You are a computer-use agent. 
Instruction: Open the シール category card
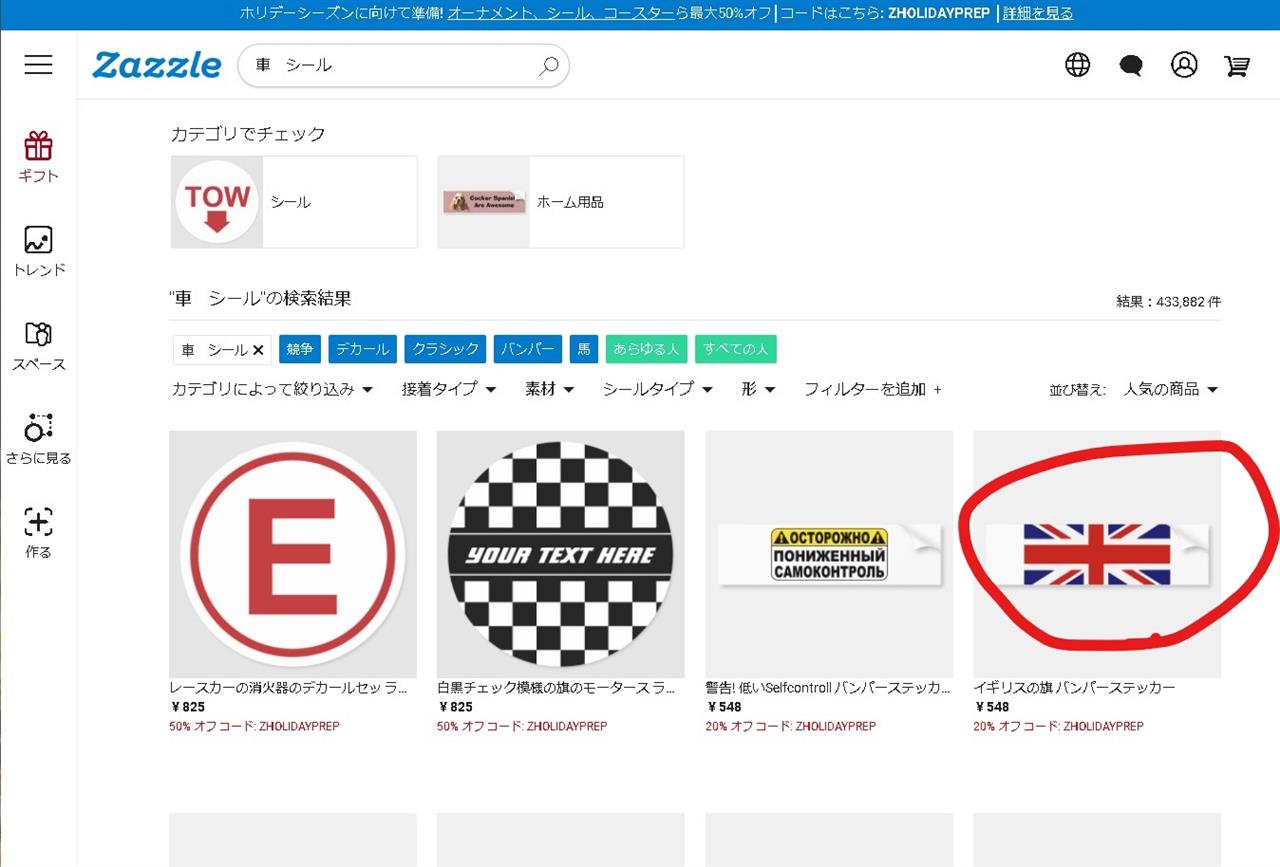[x=294, y=202]
